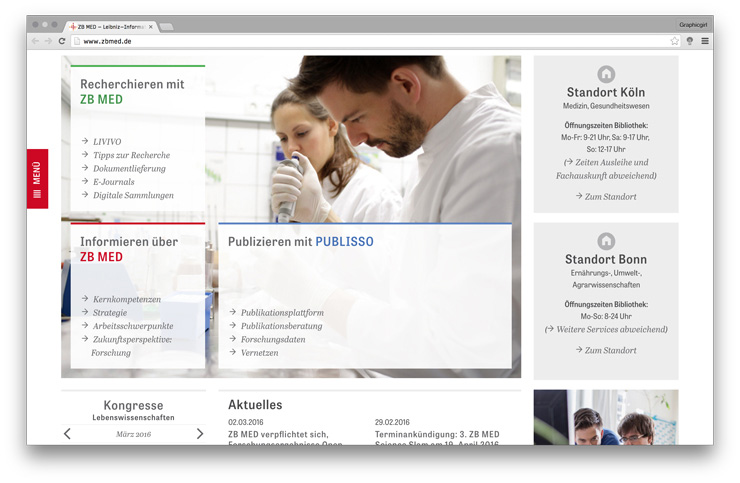Open Kernkompetenzen link
The height and width of the screenshot is (483, 740).
126,299
